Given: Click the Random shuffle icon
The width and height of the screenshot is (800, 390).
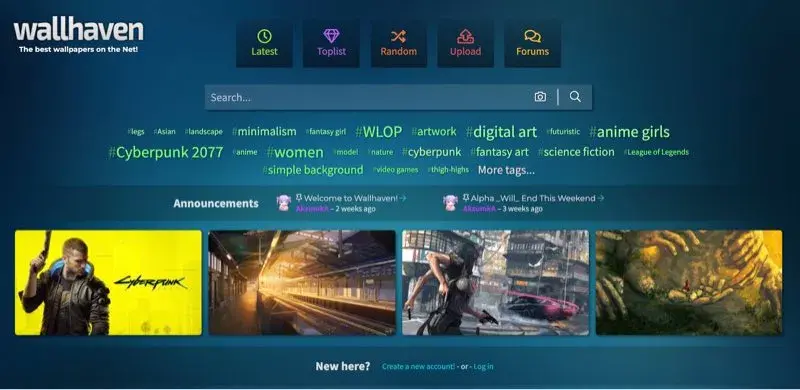Looking at the screenshot, I should tap(398, 36).
